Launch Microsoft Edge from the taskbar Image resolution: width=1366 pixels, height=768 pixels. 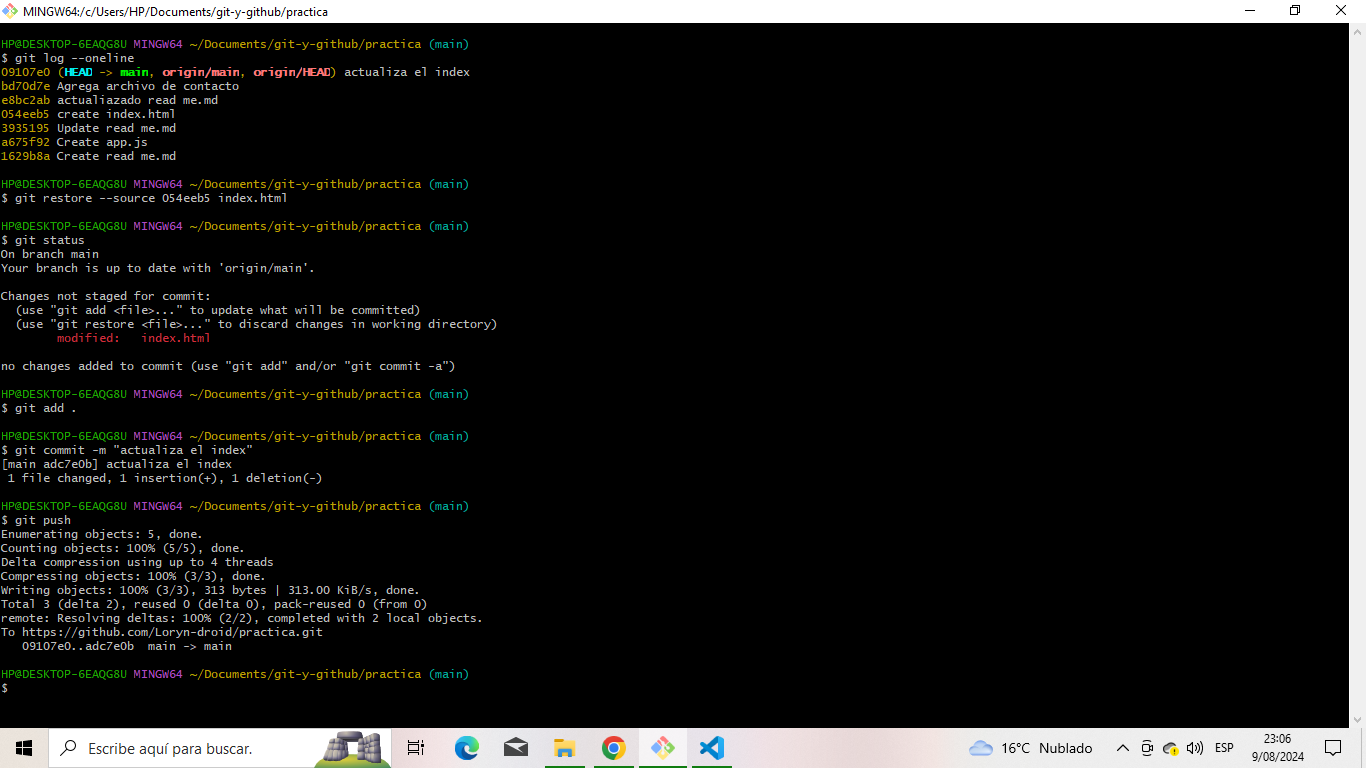[467, 748]
